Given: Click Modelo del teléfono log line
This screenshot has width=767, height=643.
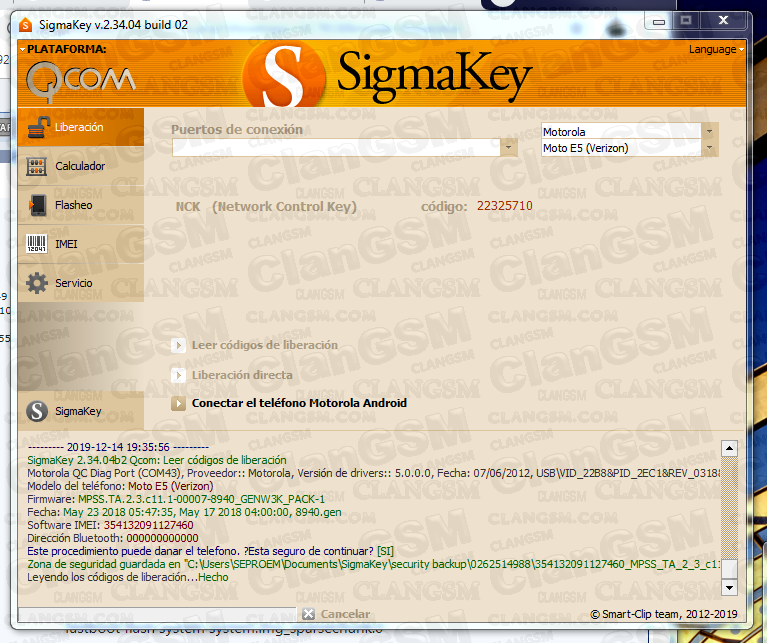Looking at the screenshot, I should point(120,486).
